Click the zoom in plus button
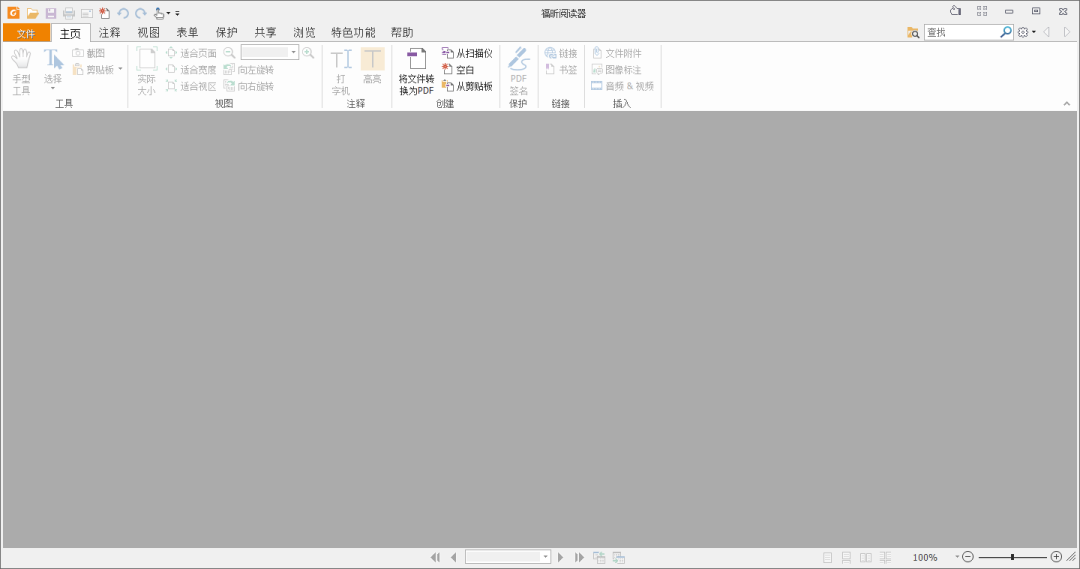The width and height of the screenshot is (1080, 569). pos(1056,557)
